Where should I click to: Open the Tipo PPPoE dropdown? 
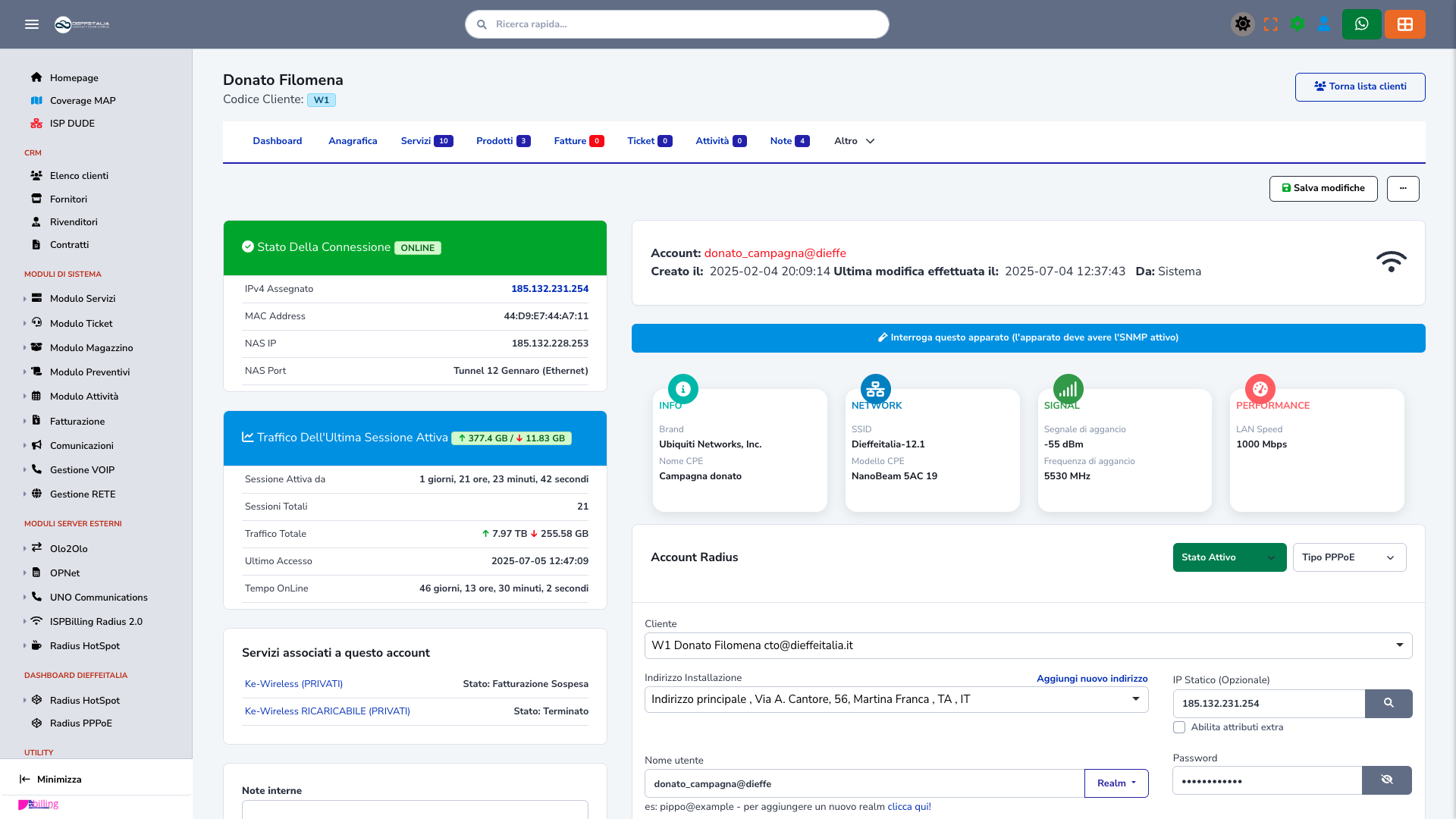pos(1349,557)
